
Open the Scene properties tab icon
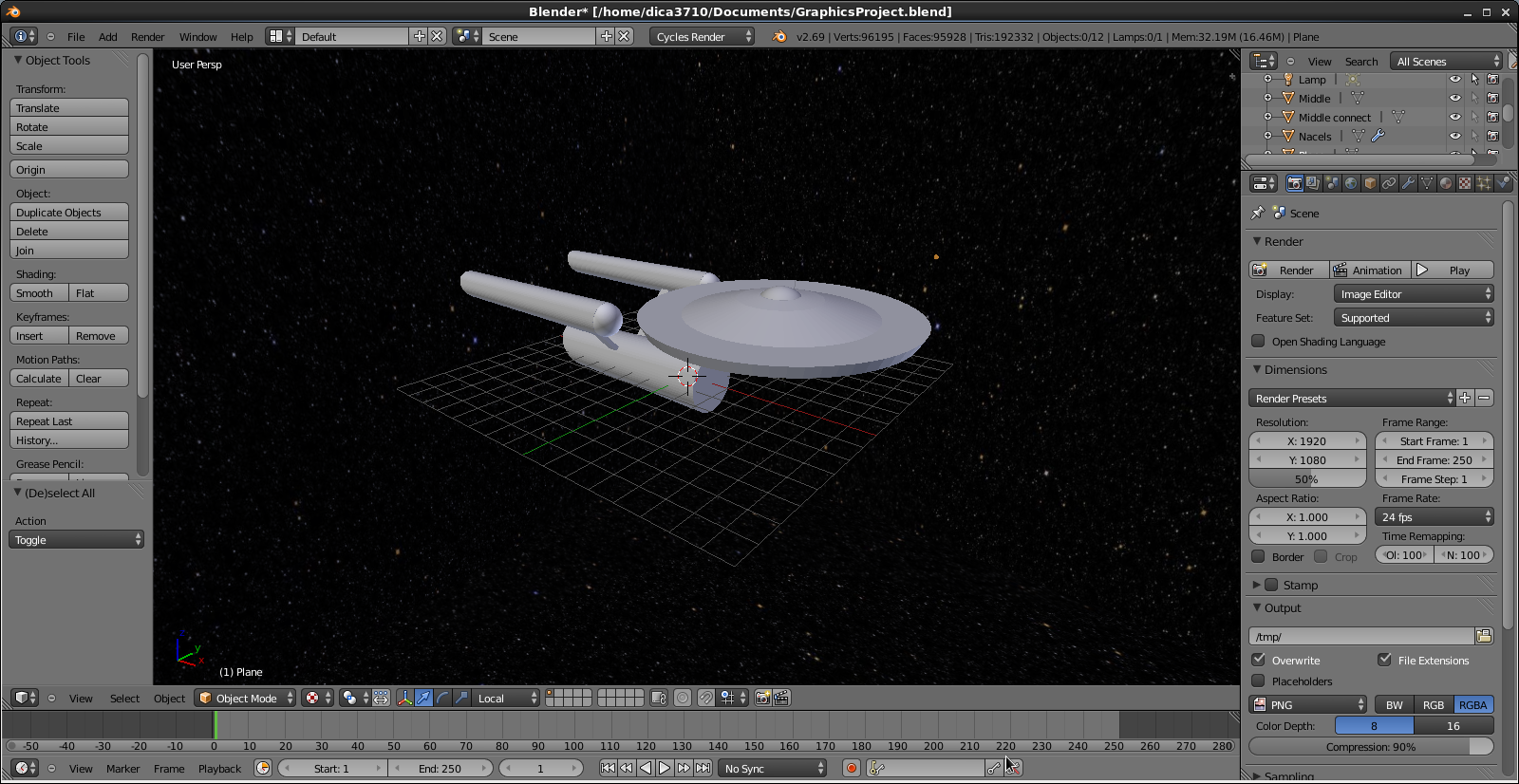pyautogui.click(x=1332, y=183)
